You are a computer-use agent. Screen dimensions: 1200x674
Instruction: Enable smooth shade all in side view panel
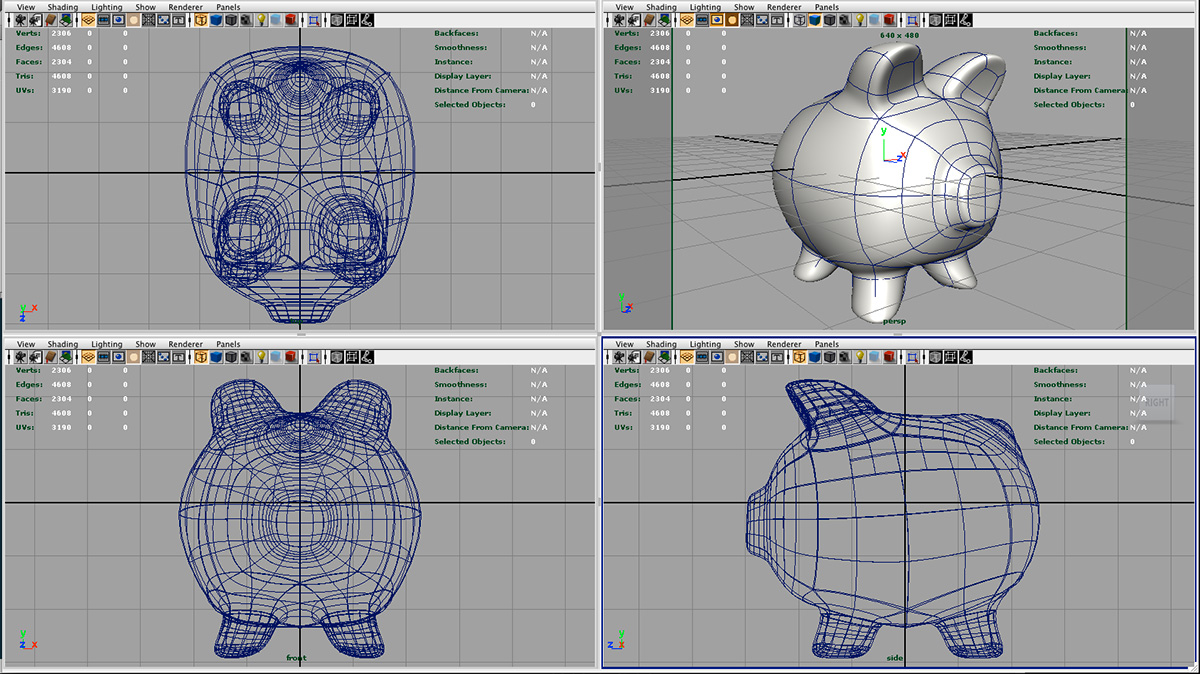click(815, 357)
